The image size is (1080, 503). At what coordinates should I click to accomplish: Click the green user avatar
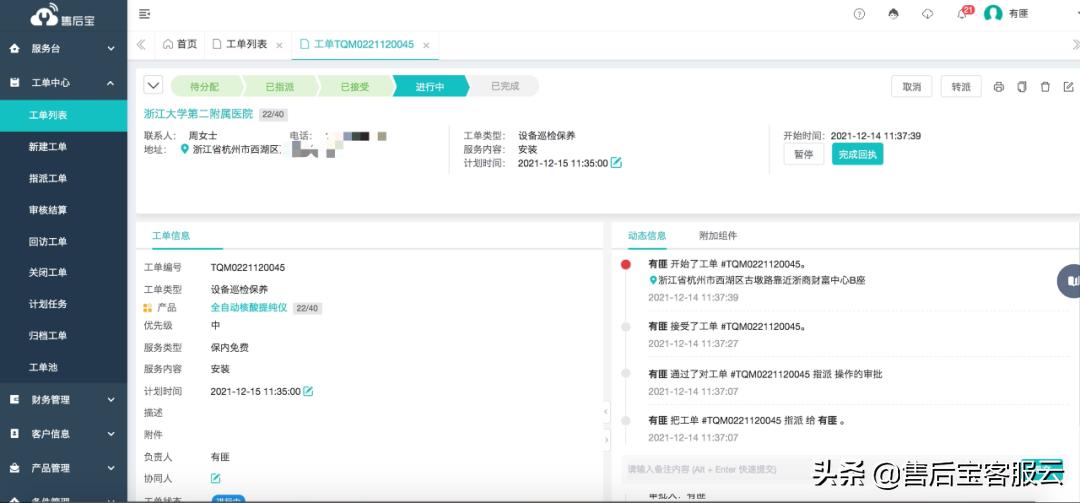pyautogui.click(x=993, y=14)
